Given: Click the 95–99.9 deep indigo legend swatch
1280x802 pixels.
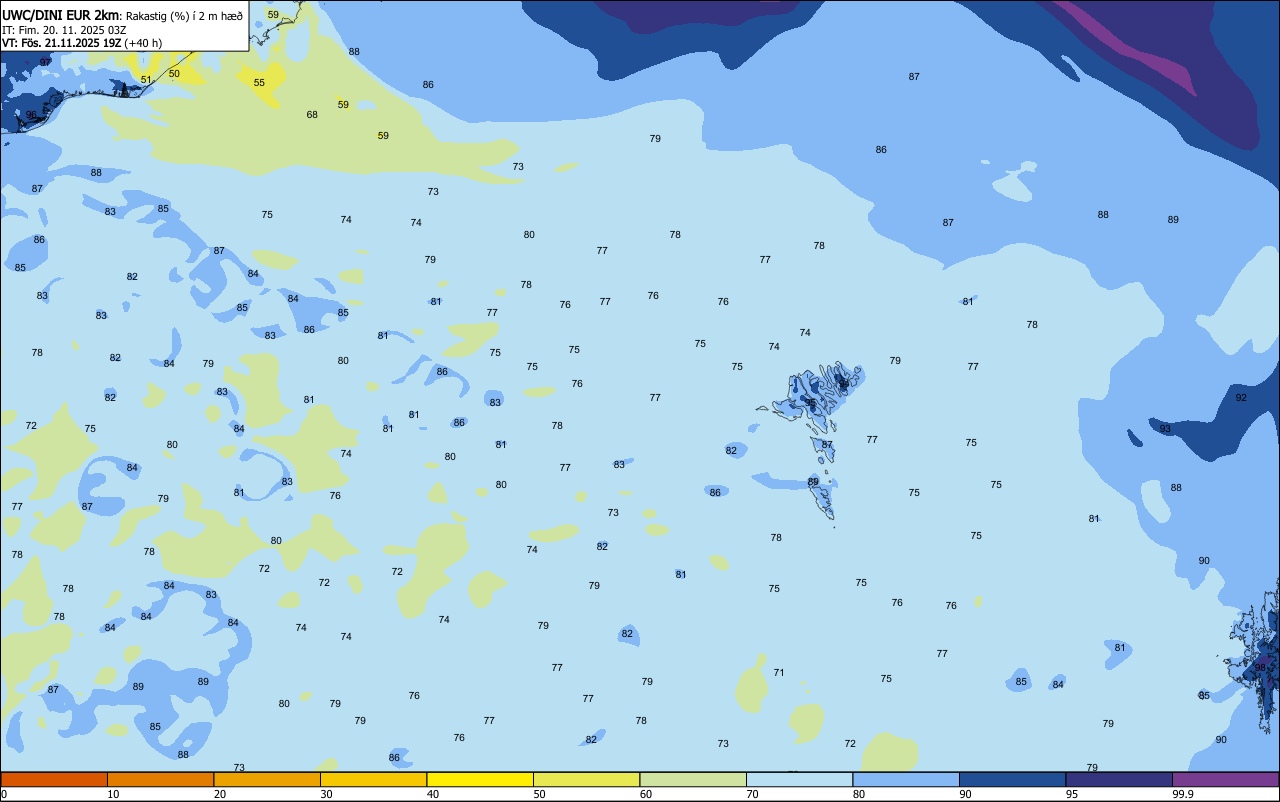Looking at the screenshot, I should coord(1119,779).
